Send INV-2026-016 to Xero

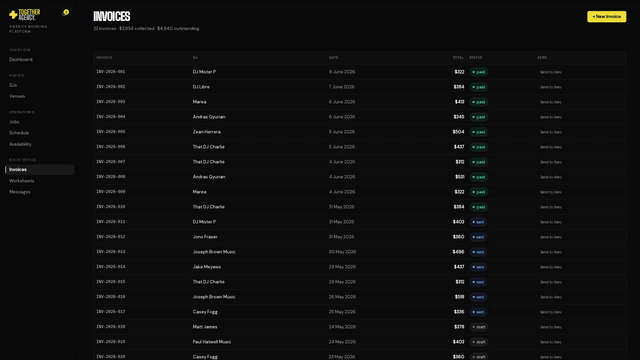point(551,297)
